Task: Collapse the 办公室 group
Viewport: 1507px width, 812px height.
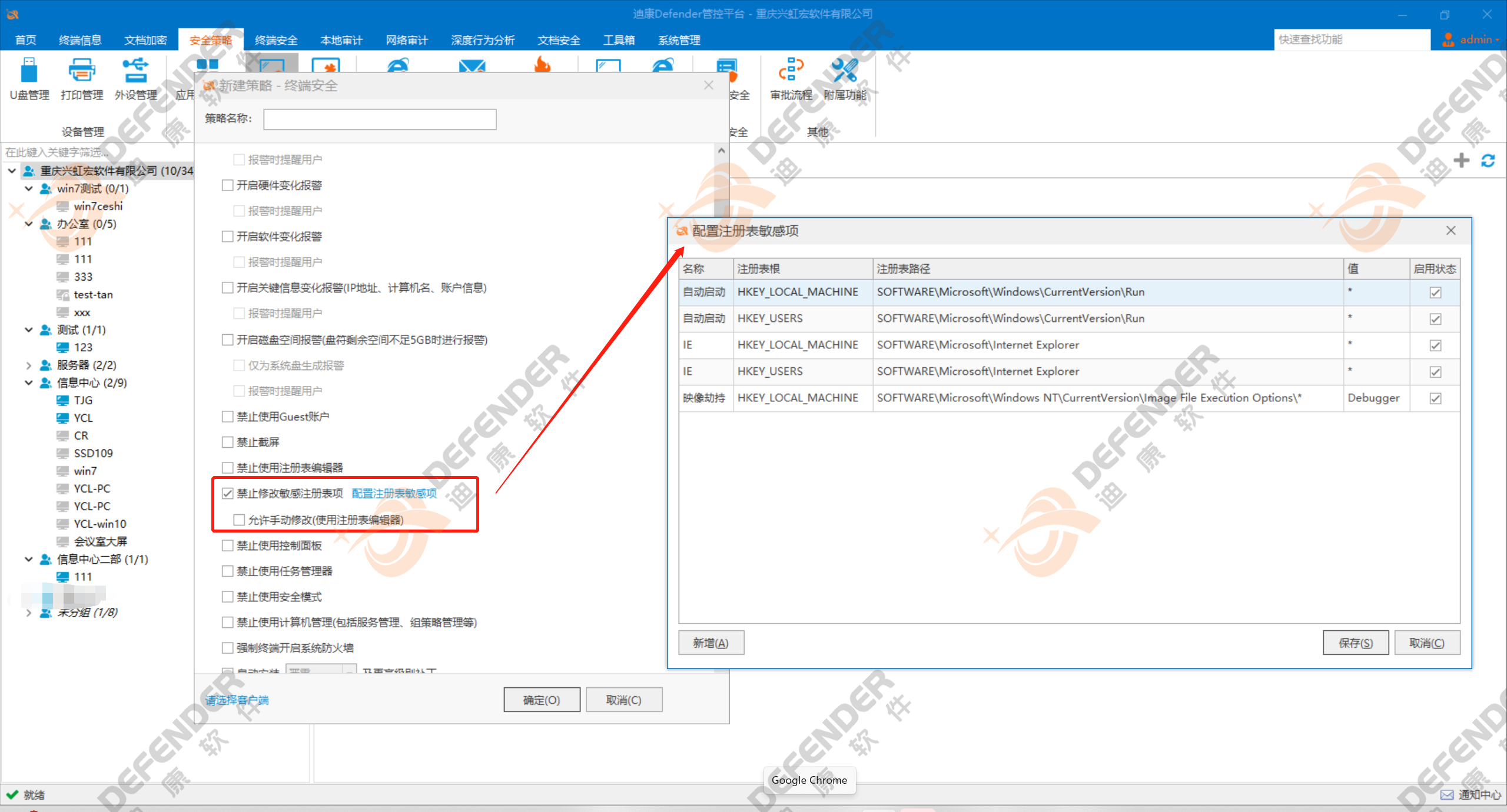Action: [x=28, y=224]
